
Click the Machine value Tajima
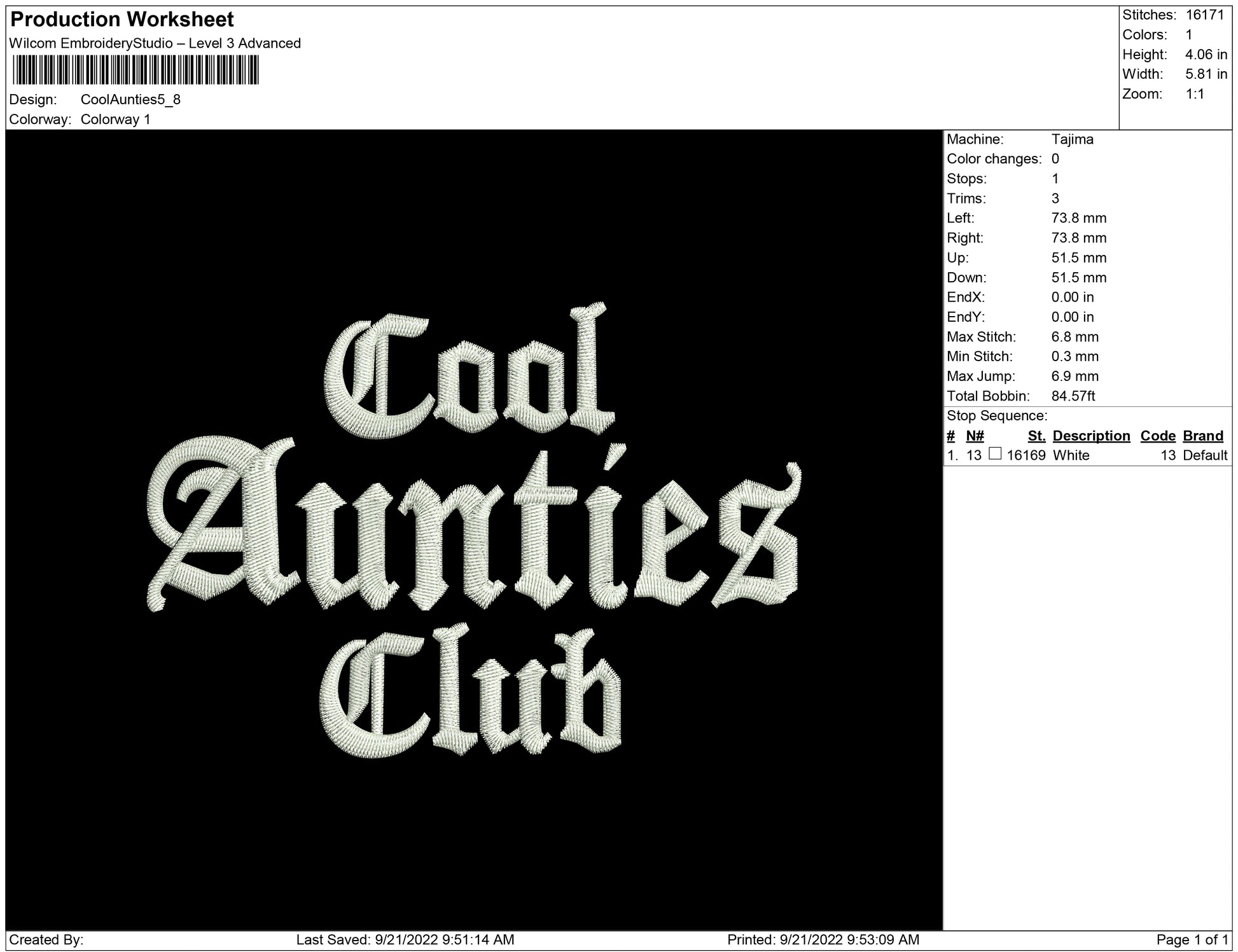1072,139
